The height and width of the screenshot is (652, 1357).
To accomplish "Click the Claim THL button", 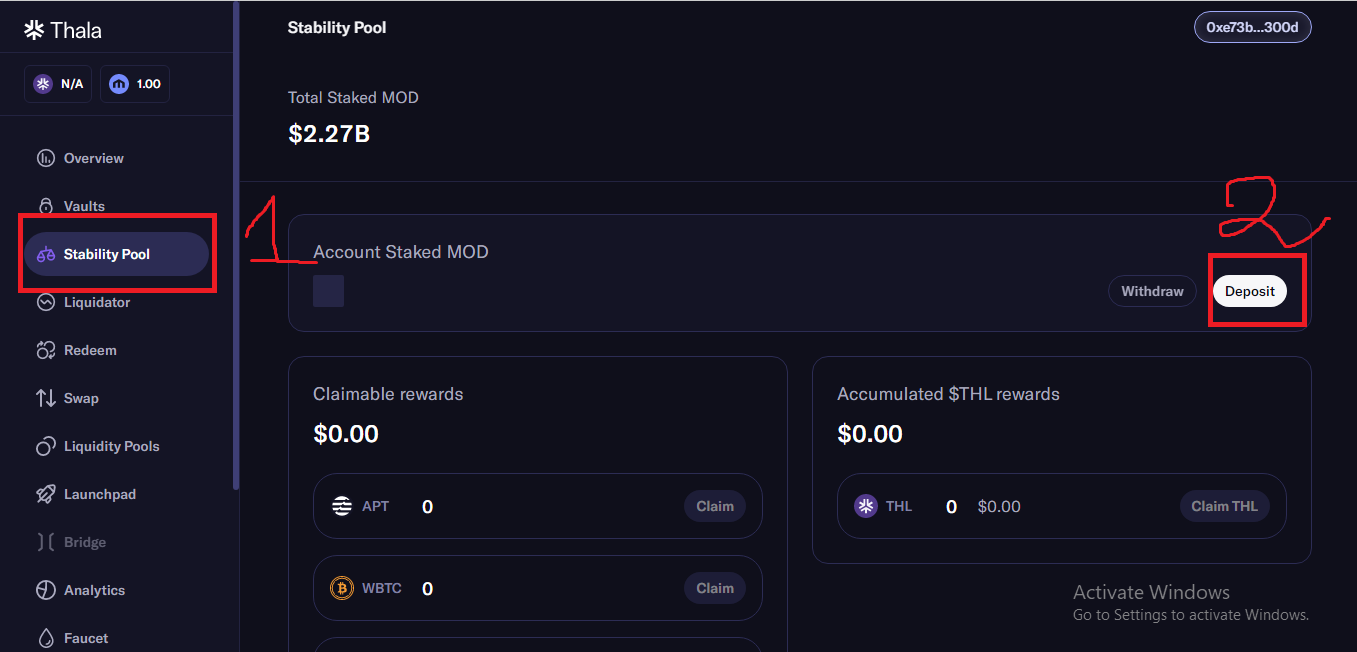I will pos(1225,506).
